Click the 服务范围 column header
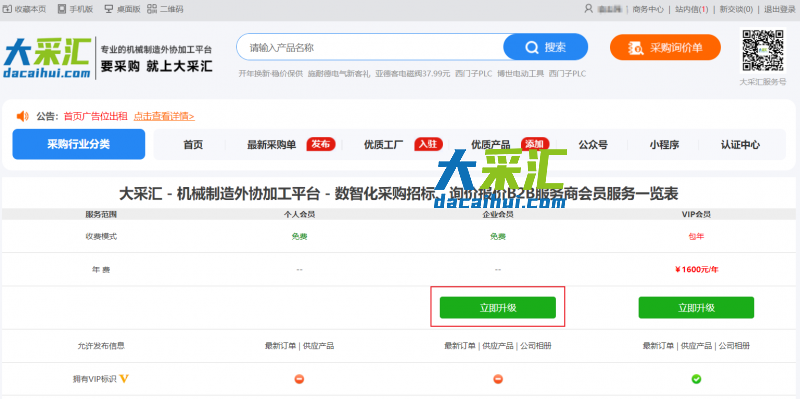 pos(101,214)
